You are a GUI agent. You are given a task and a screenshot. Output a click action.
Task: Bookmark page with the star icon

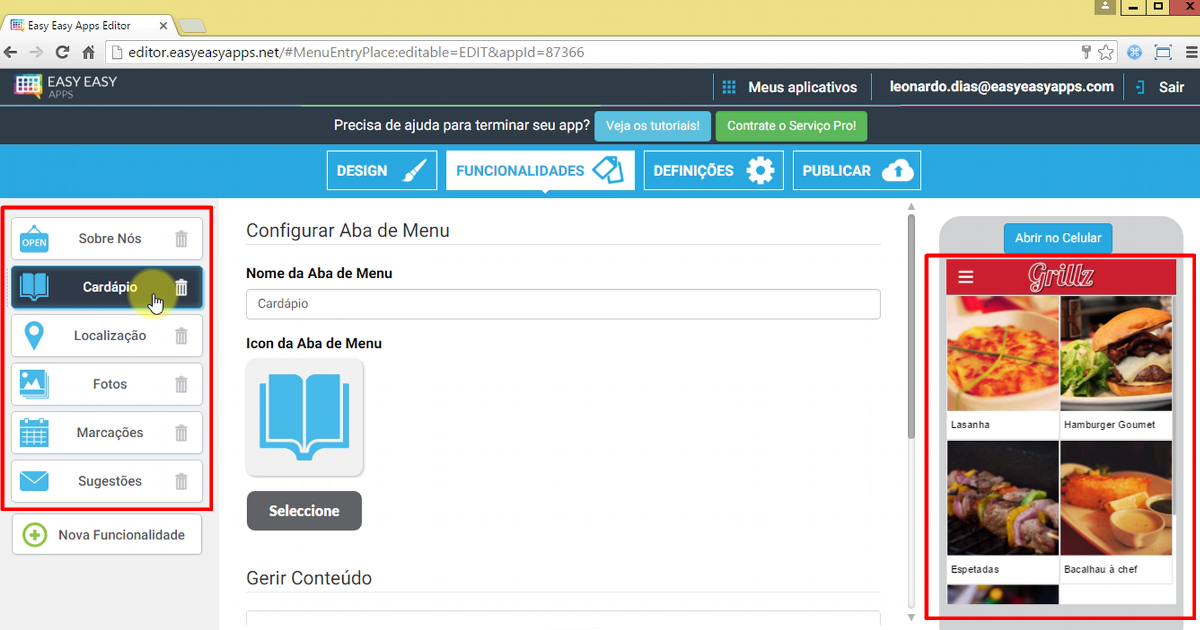(x=1106, y=52)
